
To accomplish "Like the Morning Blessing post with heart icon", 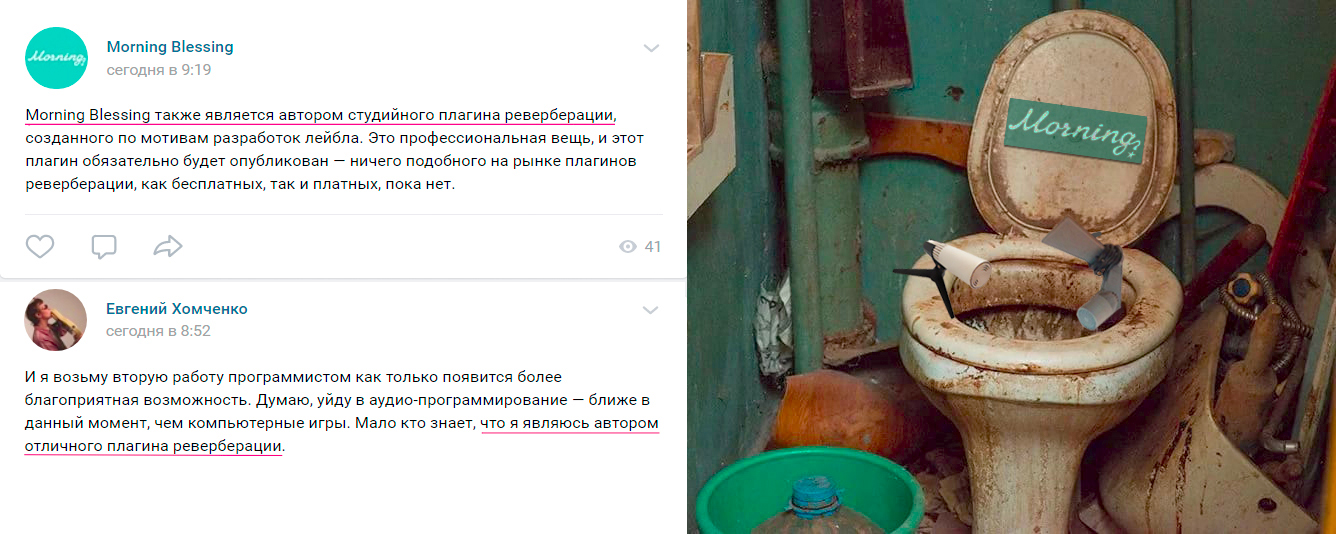I will [x=40, y=246].
